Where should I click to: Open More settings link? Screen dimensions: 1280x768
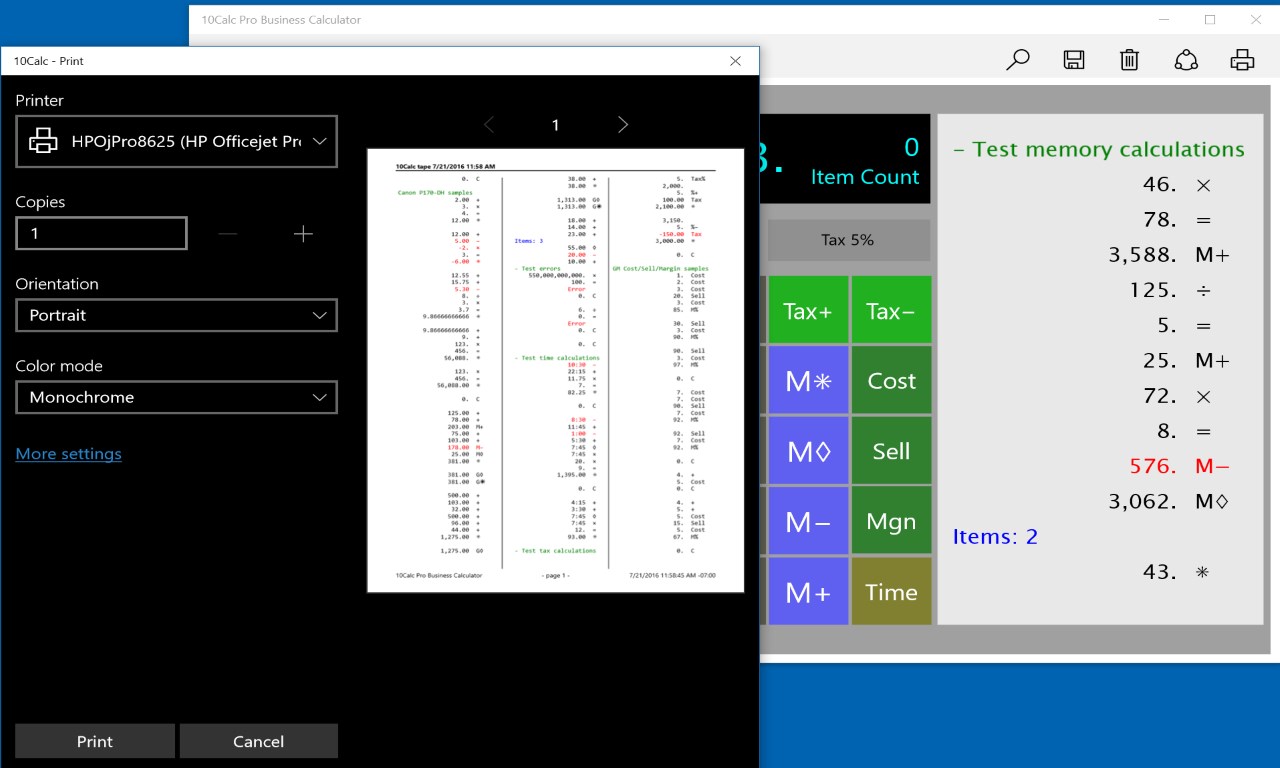[x=68, y=453]
